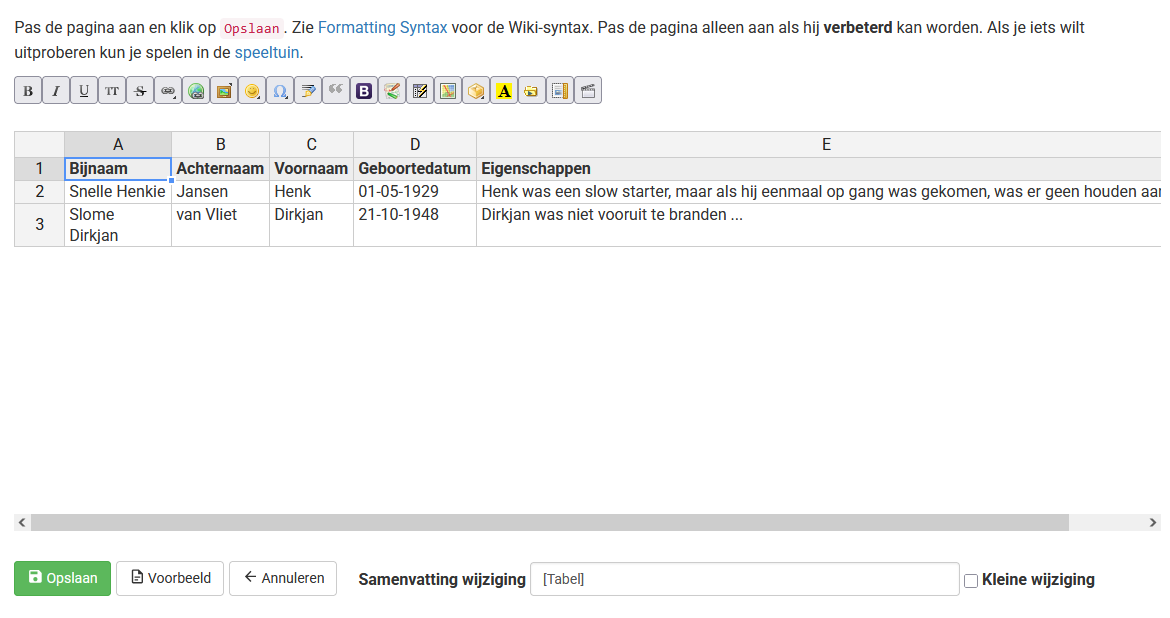Select column header E
1170x618 pixels.
tap(825, 145)
